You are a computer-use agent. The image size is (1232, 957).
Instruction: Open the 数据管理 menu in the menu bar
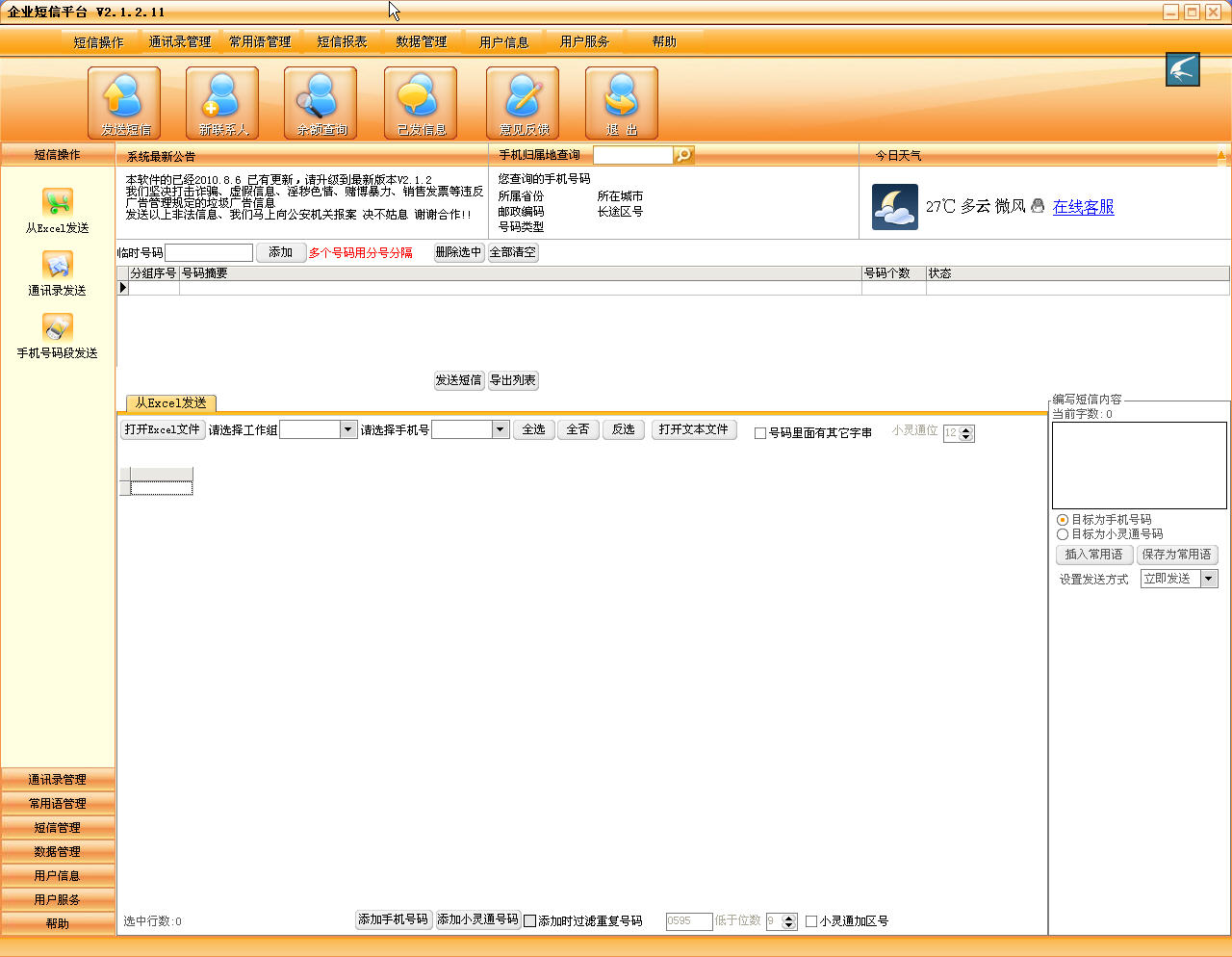click(x=421, y=42)
